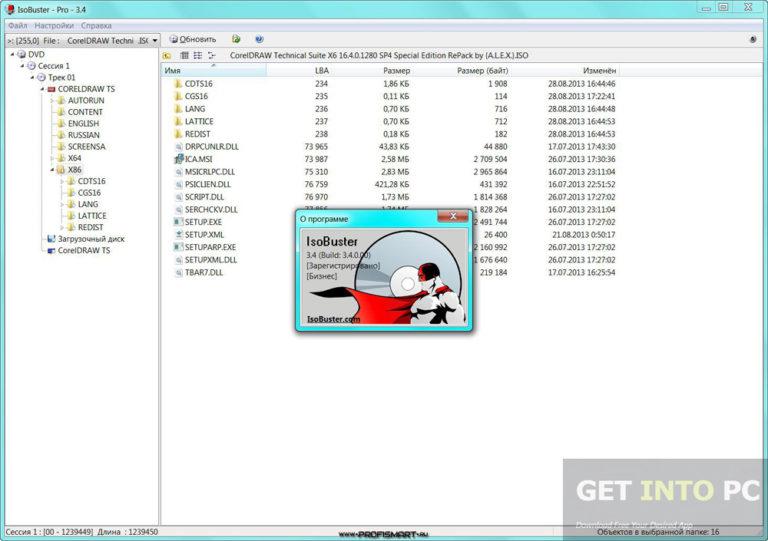Screen dimensions: 768x541
Task: Collapse the DVD tree node
Action: click(12, 54)
